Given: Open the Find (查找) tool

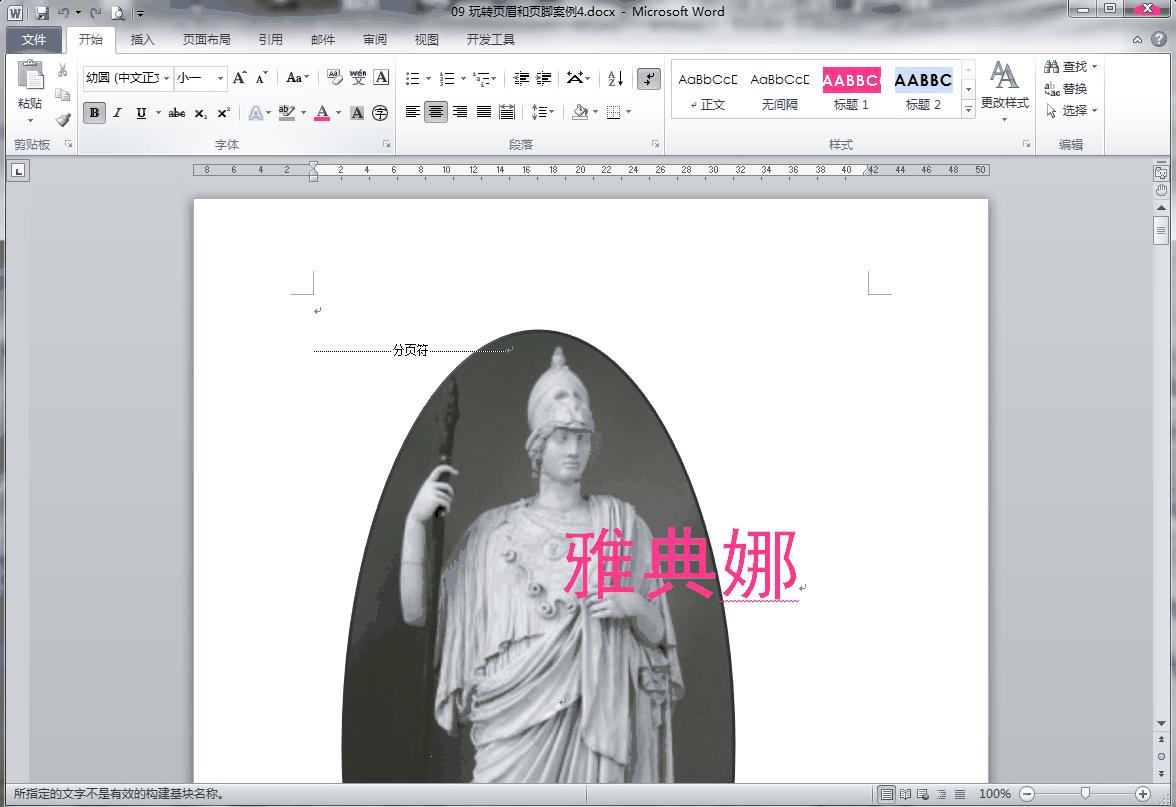Looking at the screenshot, I should [1065, 66].
